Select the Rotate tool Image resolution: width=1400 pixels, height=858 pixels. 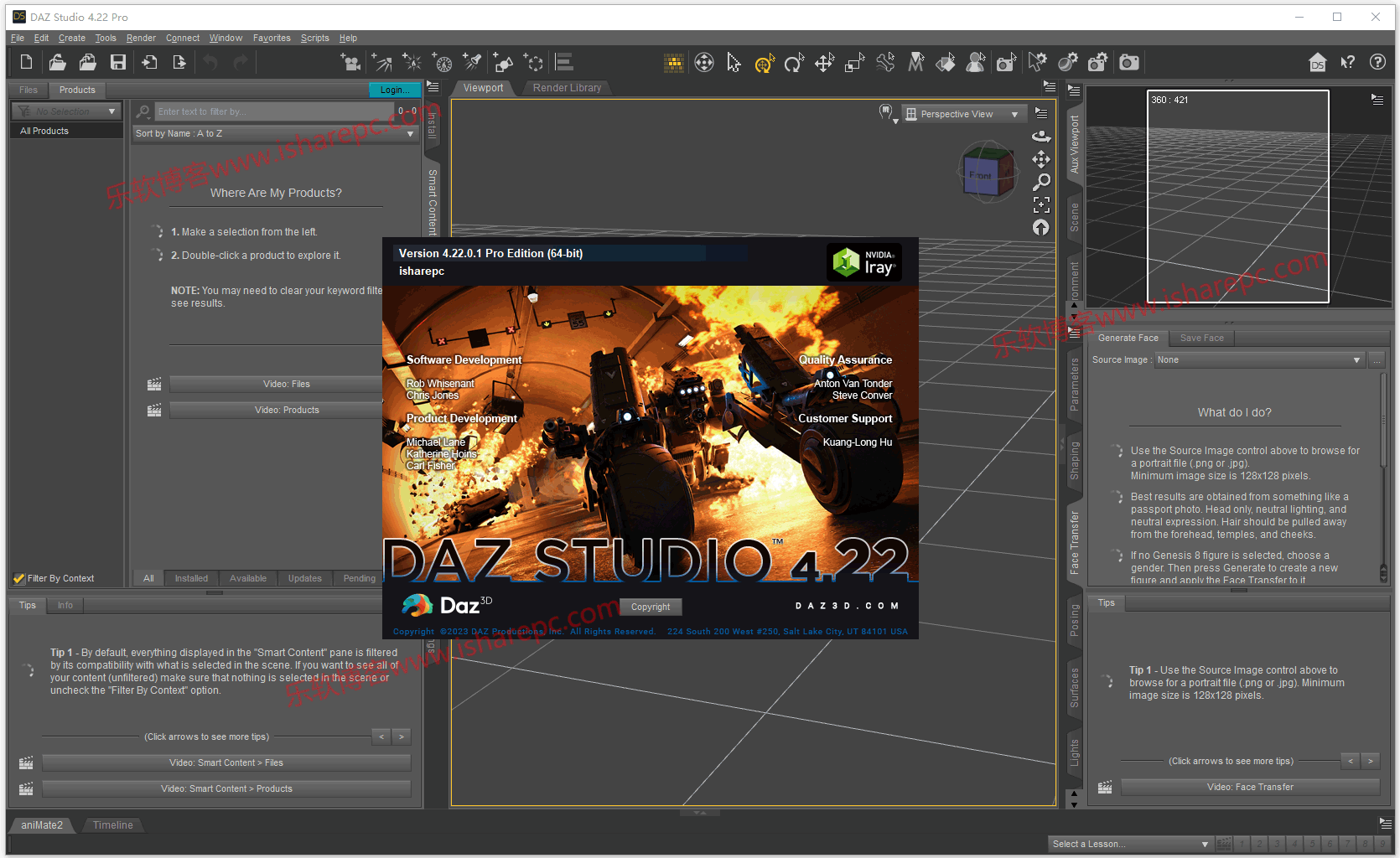[794, 62]
